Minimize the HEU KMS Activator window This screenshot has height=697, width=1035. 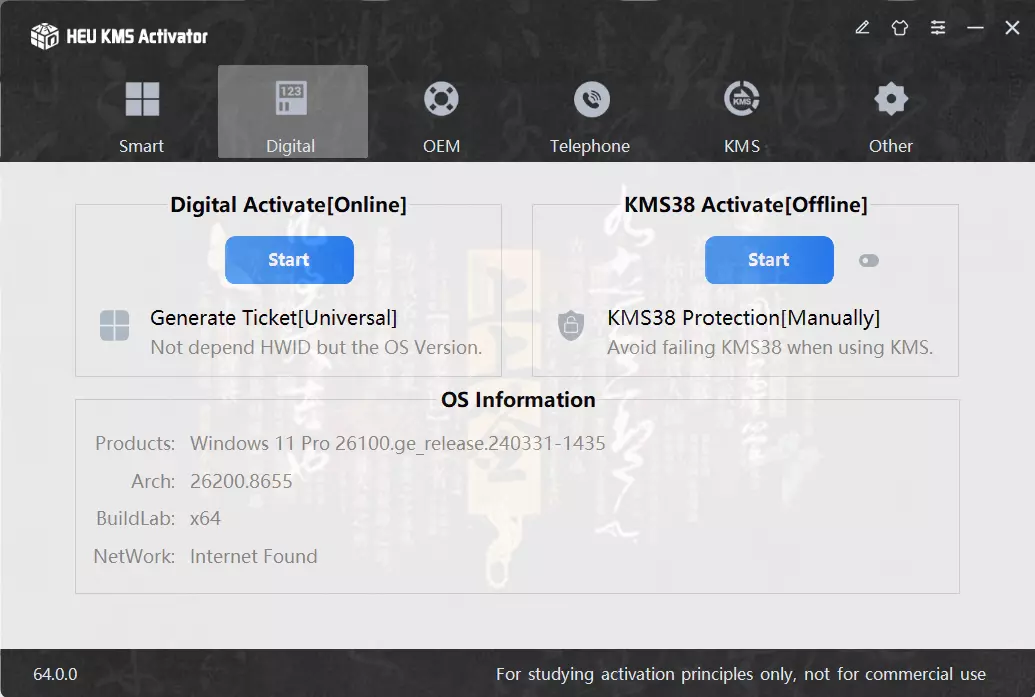975,28
